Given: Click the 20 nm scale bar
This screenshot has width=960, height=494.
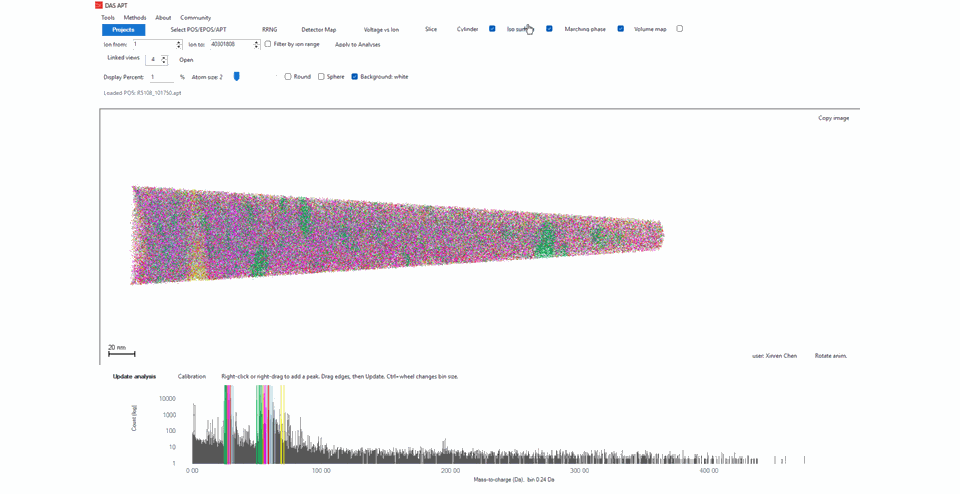Looking at the screenshot, I should pos(121,353).
